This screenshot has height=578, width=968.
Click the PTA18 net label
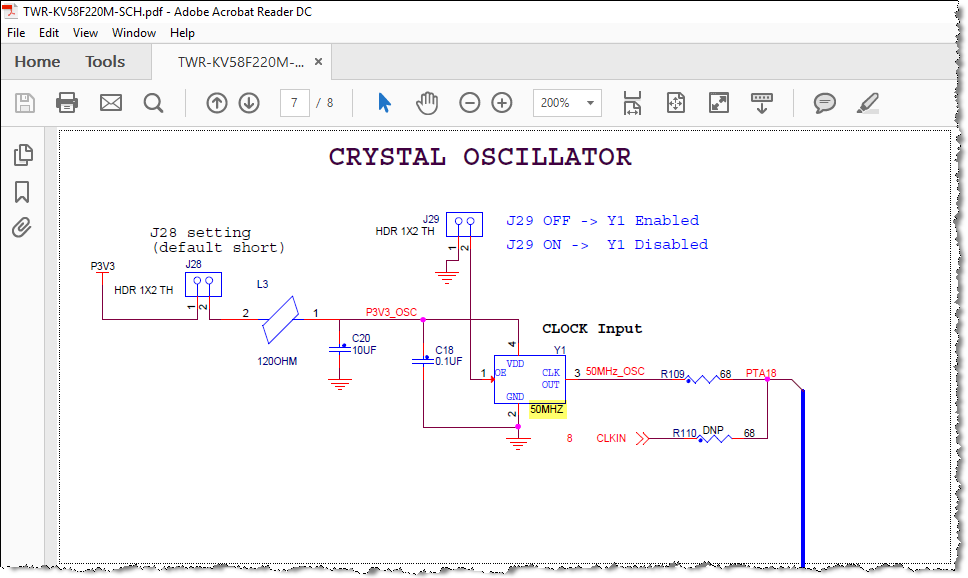click(761, 373)
